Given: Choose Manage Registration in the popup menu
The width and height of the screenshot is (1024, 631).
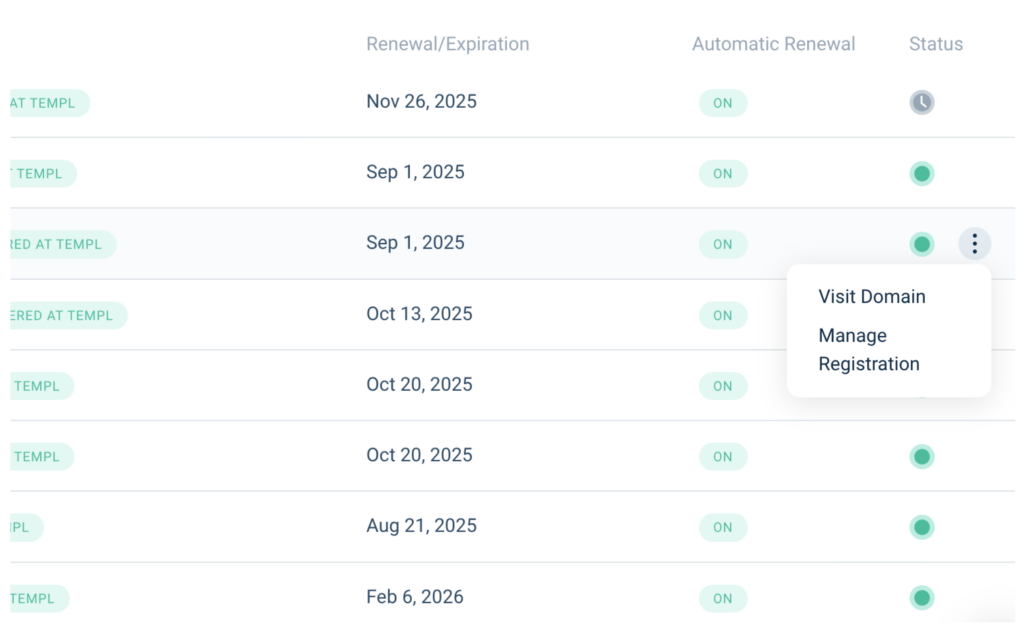Looking at the screenshot, I should pos(868,350).
